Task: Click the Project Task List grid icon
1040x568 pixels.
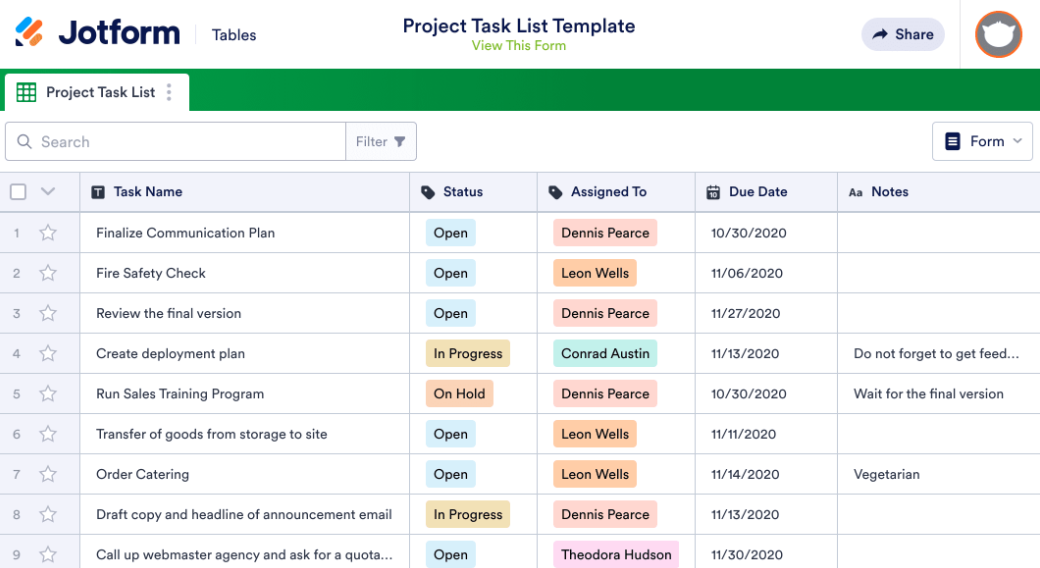Action: [27, 92]
